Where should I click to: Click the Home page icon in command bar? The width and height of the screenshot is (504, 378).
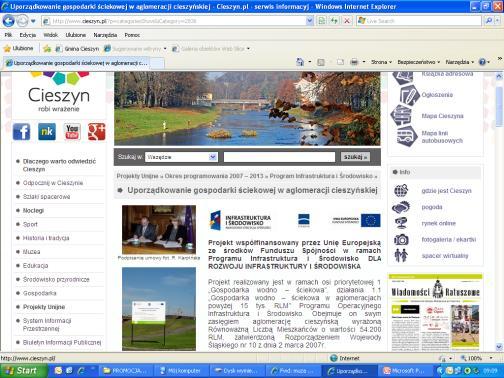(300, 62)
